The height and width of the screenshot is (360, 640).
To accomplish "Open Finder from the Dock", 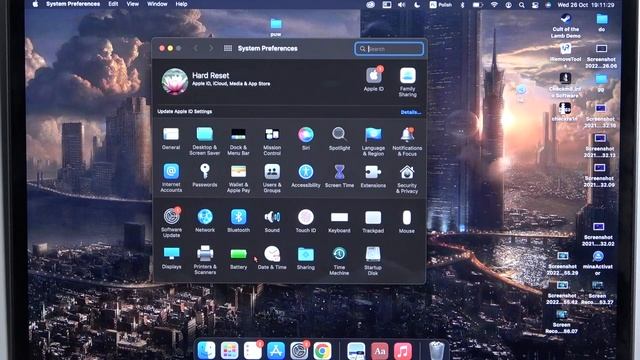I will (206, 350).
